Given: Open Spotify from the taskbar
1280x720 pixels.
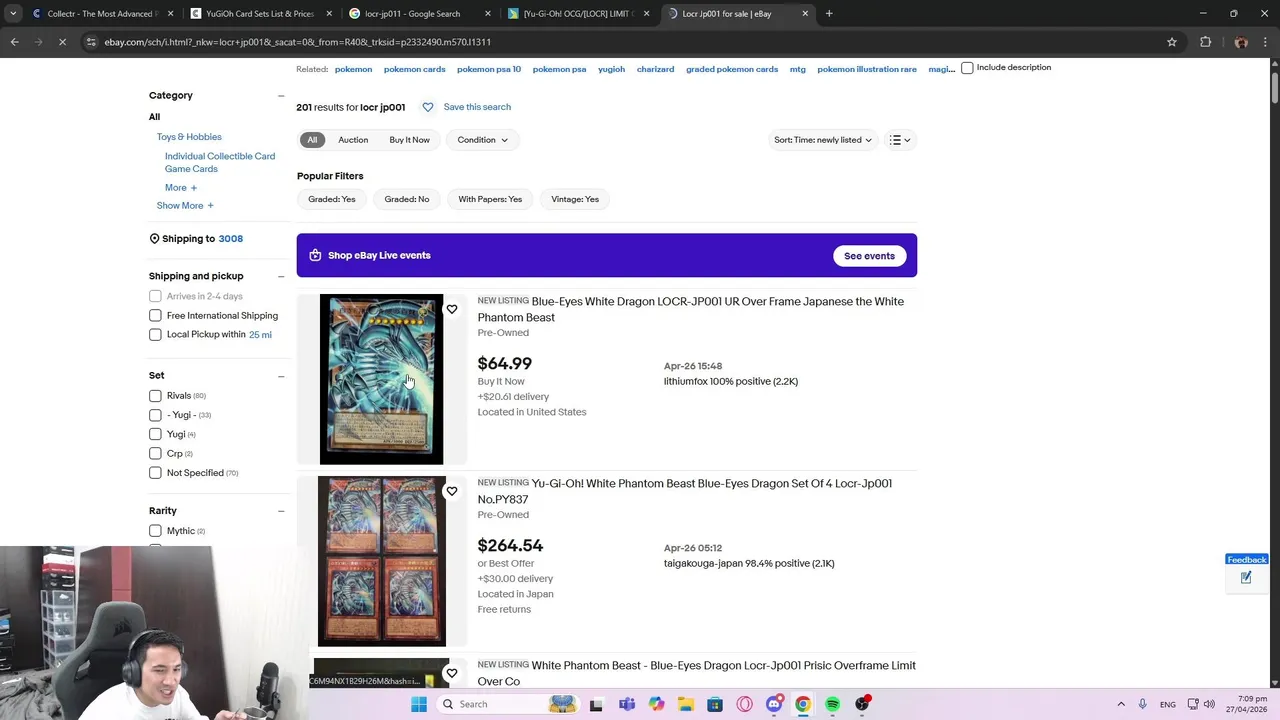Looking at the screenshot, I should (x=832, y=704).
